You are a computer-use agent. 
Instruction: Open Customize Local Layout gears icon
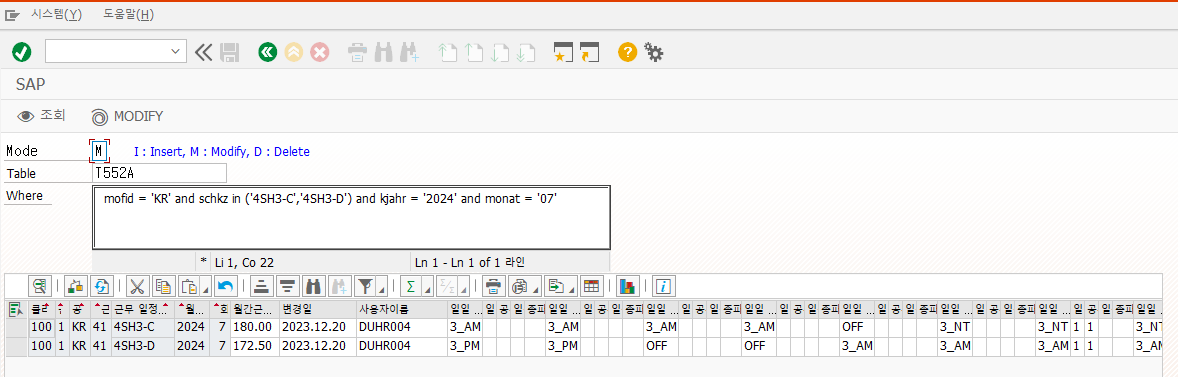[x=654, y=52]
